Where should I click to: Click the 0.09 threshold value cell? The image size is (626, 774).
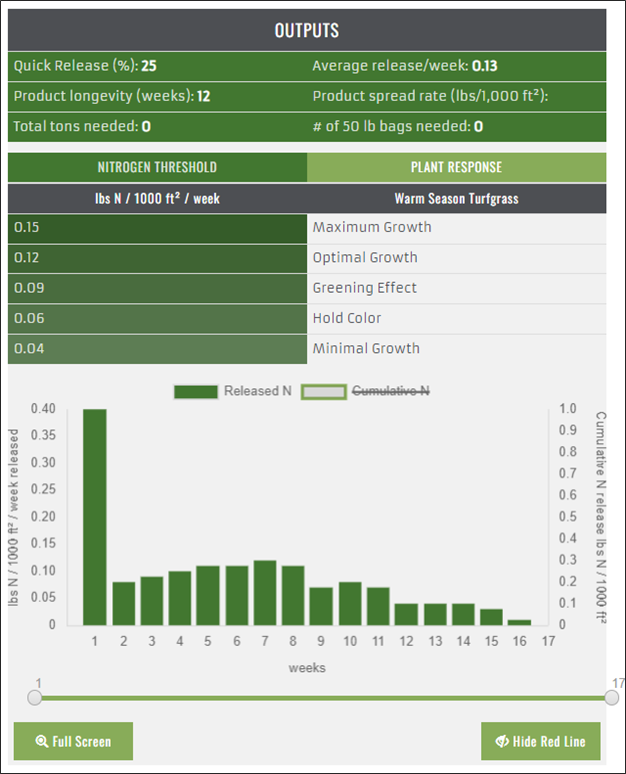[x=157, y=289]
